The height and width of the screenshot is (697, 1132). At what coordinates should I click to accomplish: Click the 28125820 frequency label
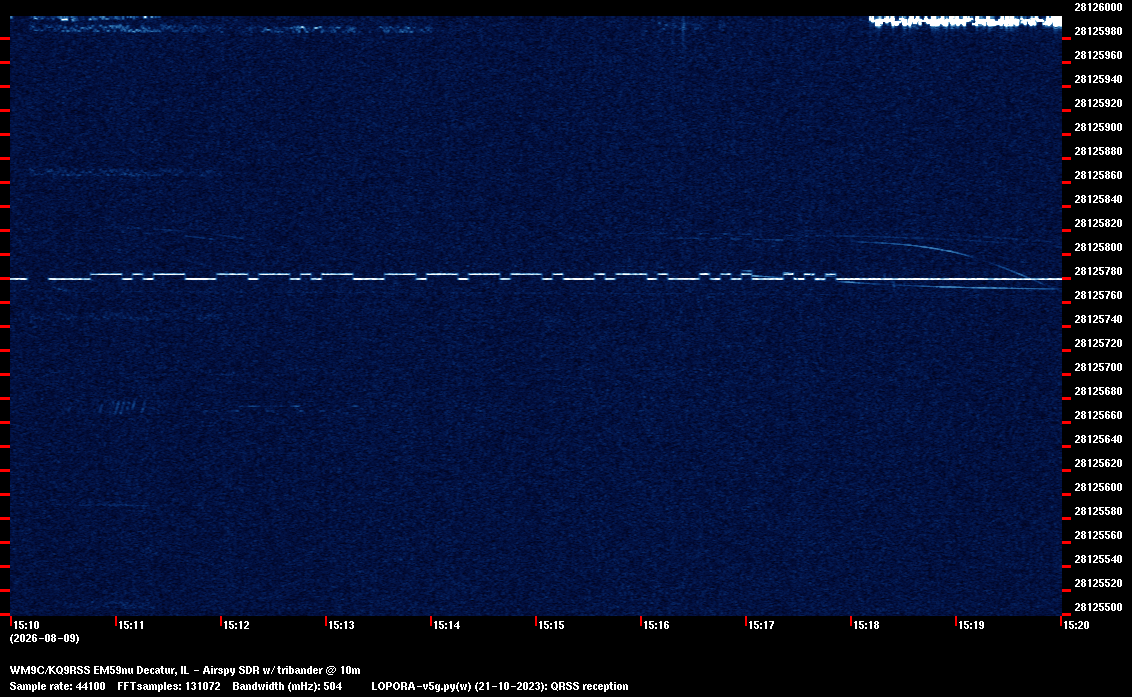click(x=1099, y=223)
